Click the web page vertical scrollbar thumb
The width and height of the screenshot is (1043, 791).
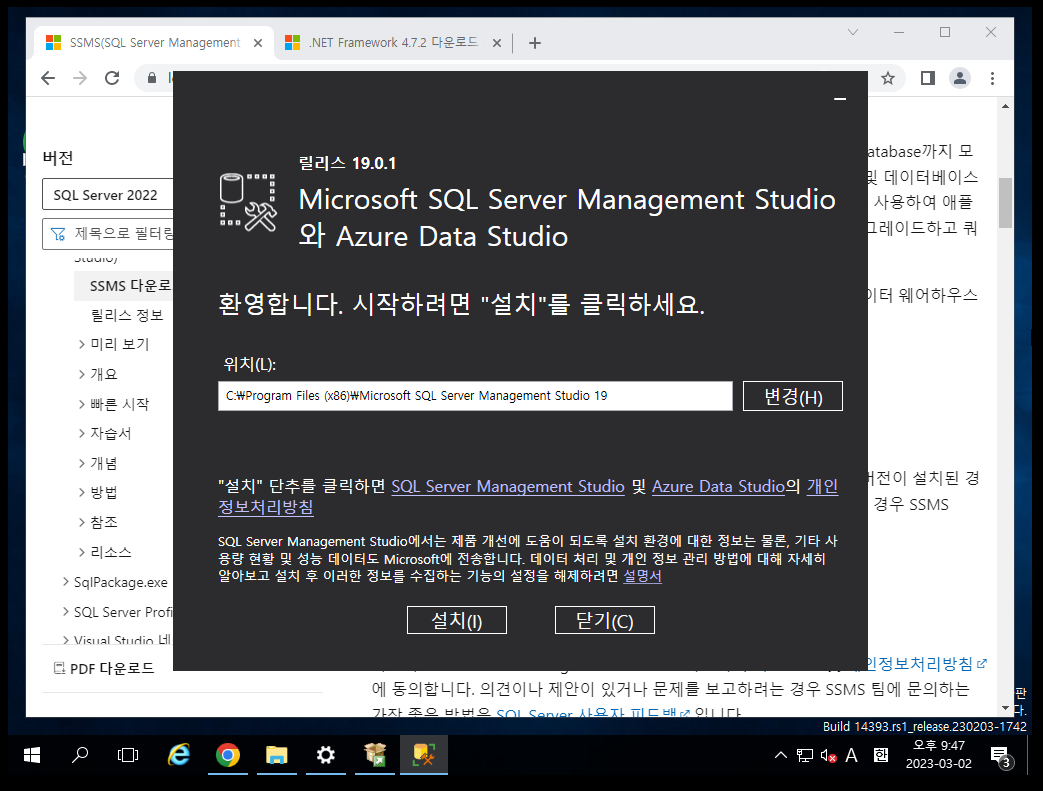pos(1005,202)
